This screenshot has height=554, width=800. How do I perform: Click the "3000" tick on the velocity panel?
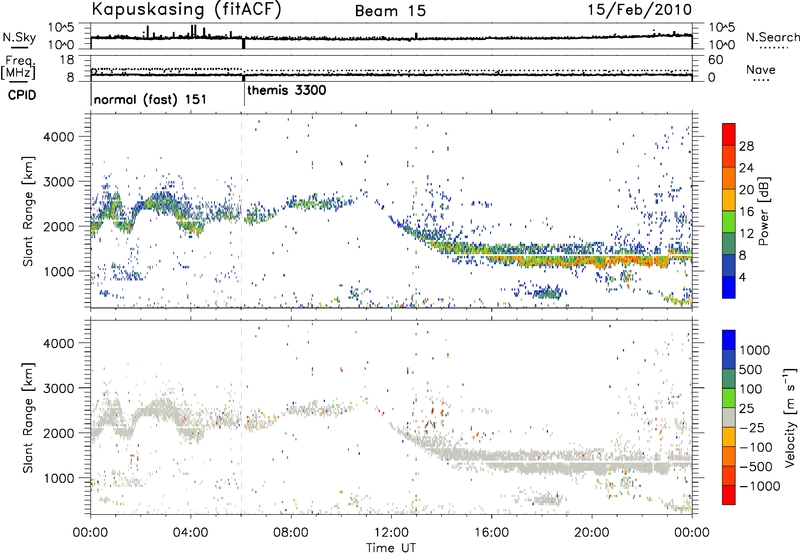tap(58, 388)
